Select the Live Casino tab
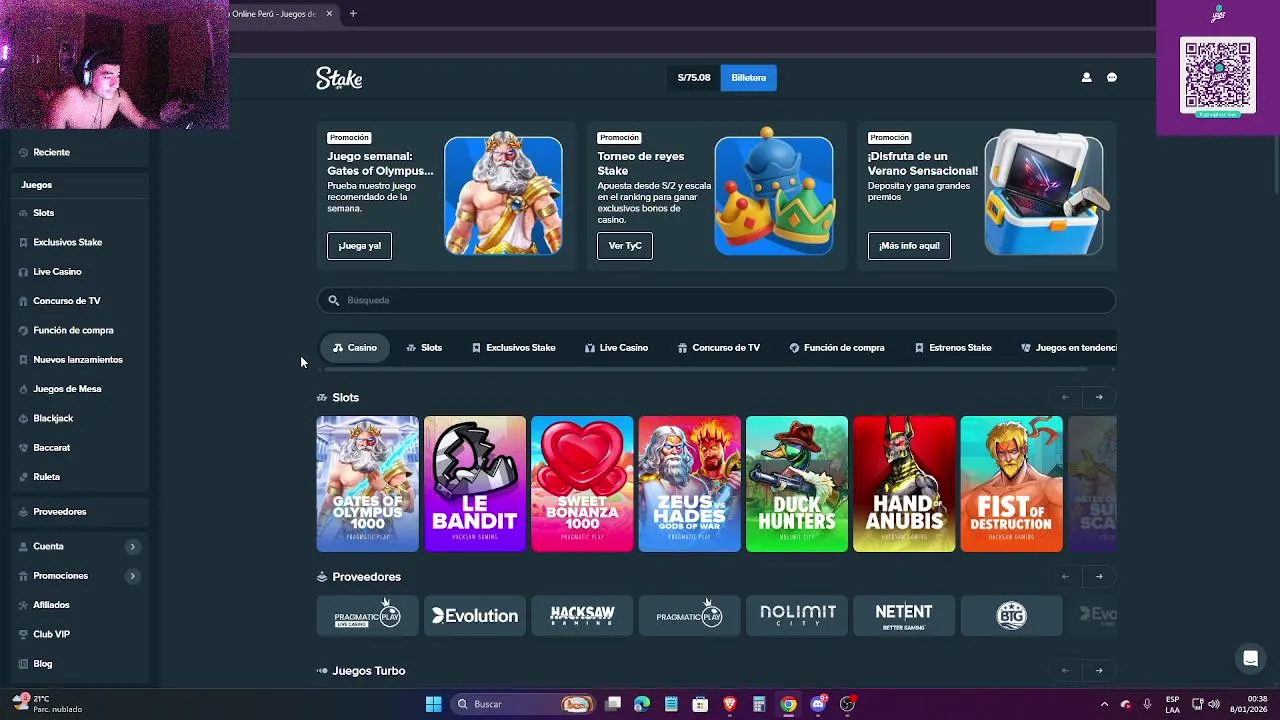1280x720 pixels. click(x=617, y=348)
